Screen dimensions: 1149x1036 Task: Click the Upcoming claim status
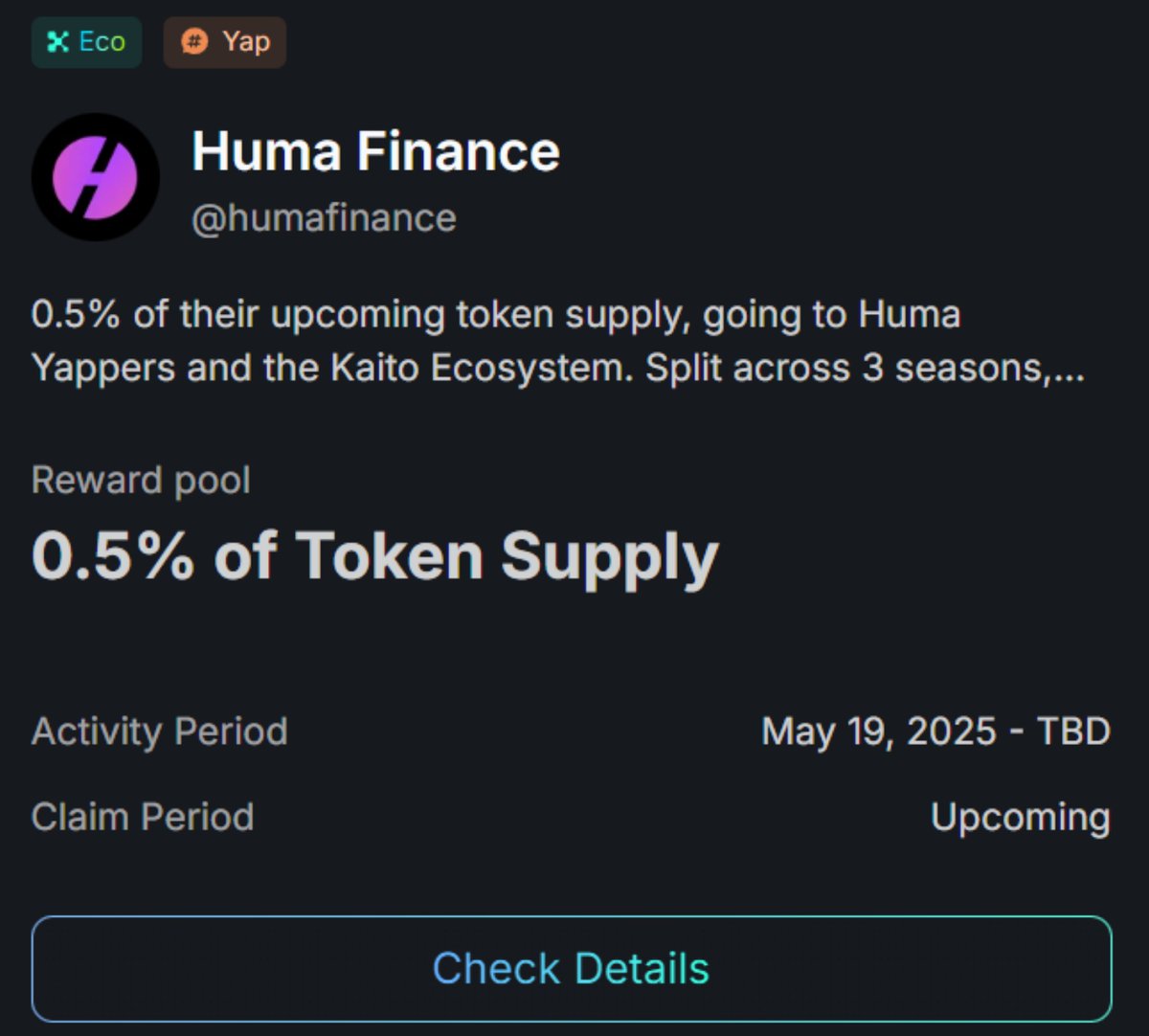(1021, 819)
